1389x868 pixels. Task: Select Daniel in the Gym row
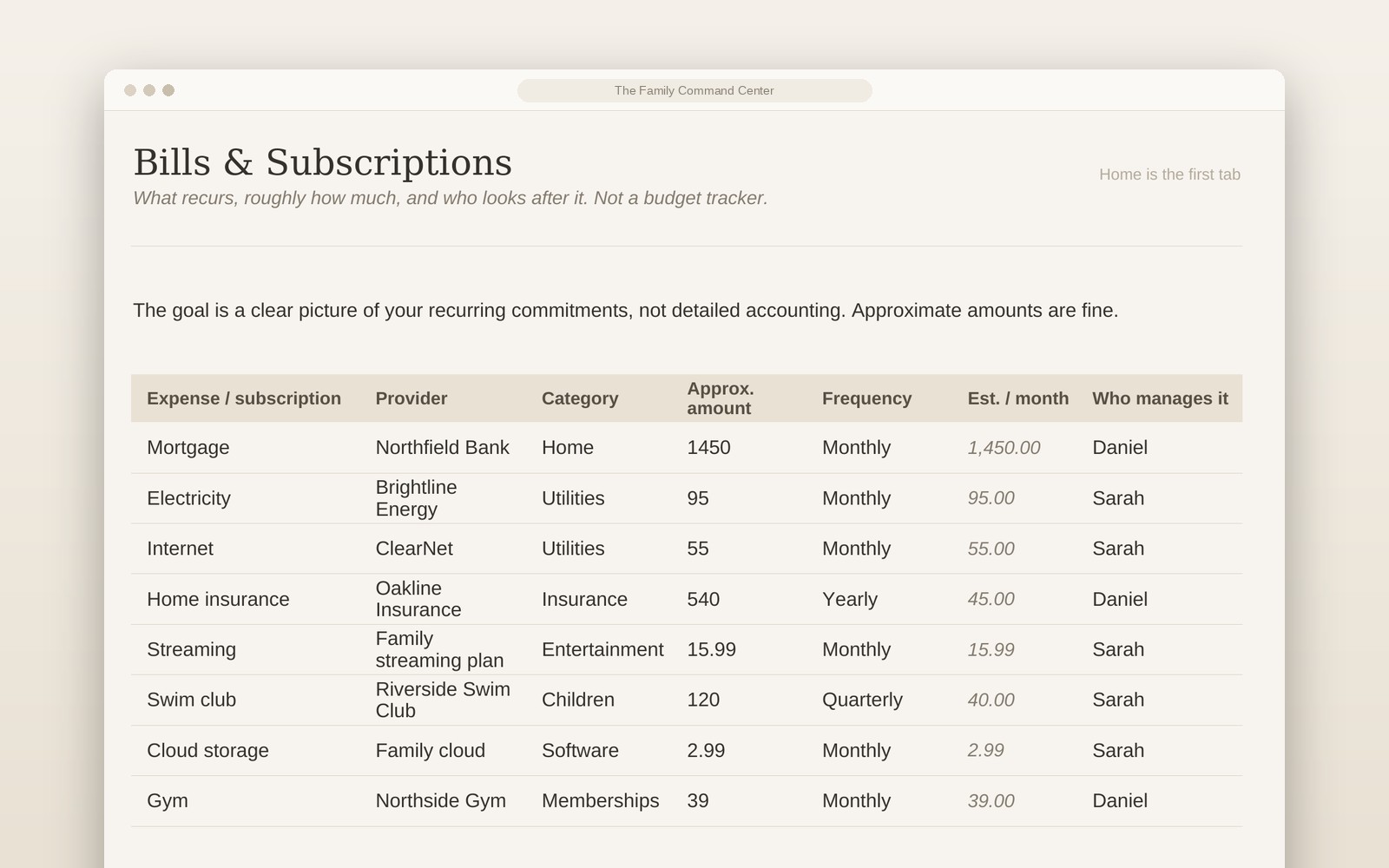[x=1120, y=800]
